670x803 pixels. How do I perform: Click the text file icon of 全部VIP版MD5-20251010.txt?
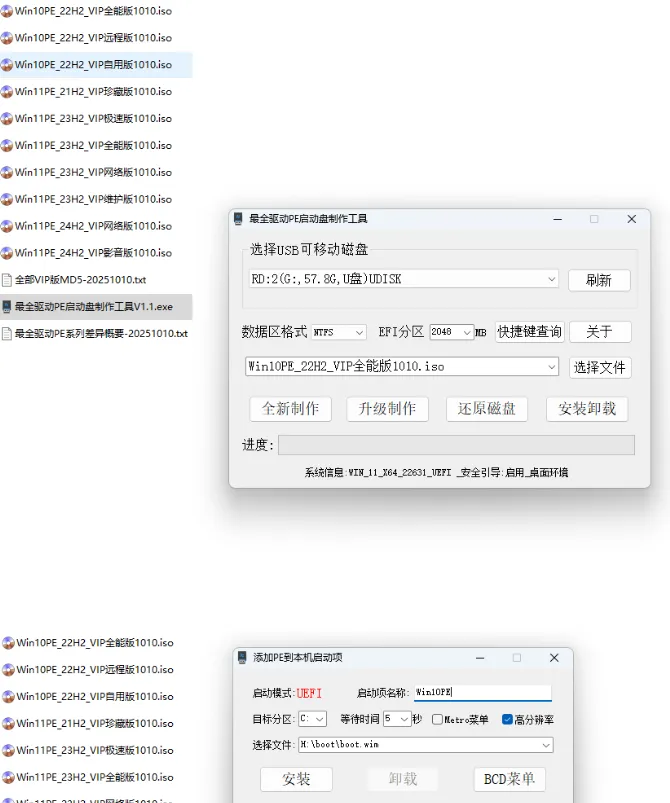pyautogui.click(x=7, y=280)
